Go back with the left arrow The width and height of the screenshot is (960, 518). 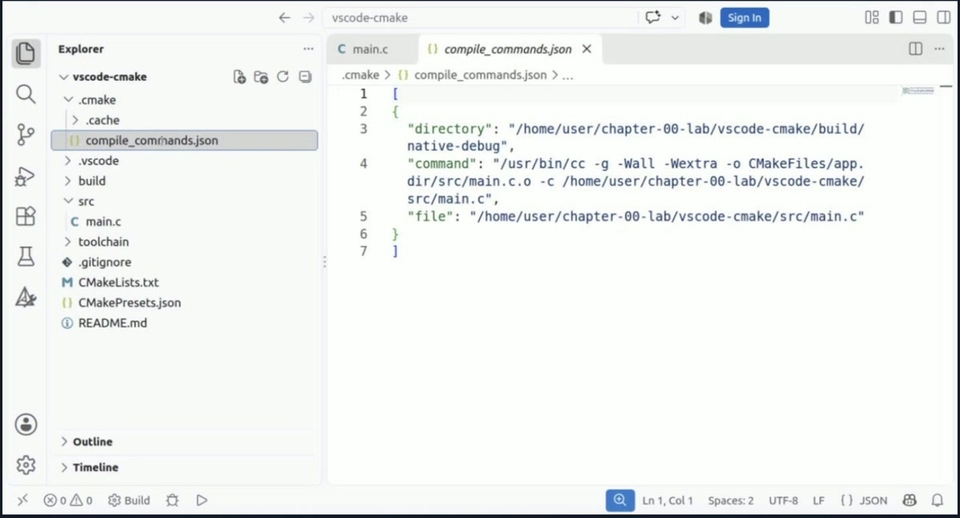tap(284, 18)
